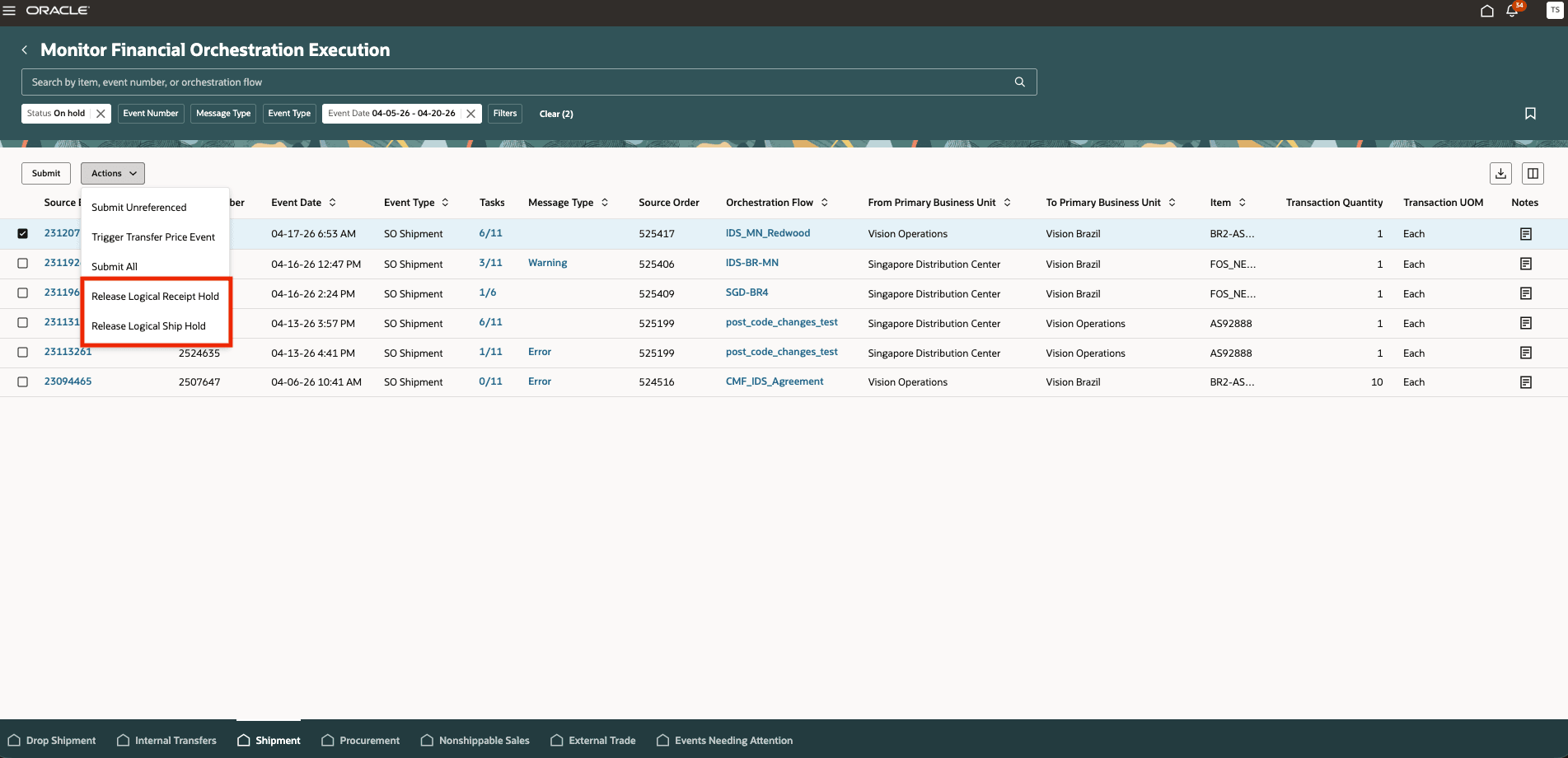The width and height of the screenshot is (1568, 758).
Task: Choose Submit All menu option
Action: pyautogui.click(x=155, y=267)
